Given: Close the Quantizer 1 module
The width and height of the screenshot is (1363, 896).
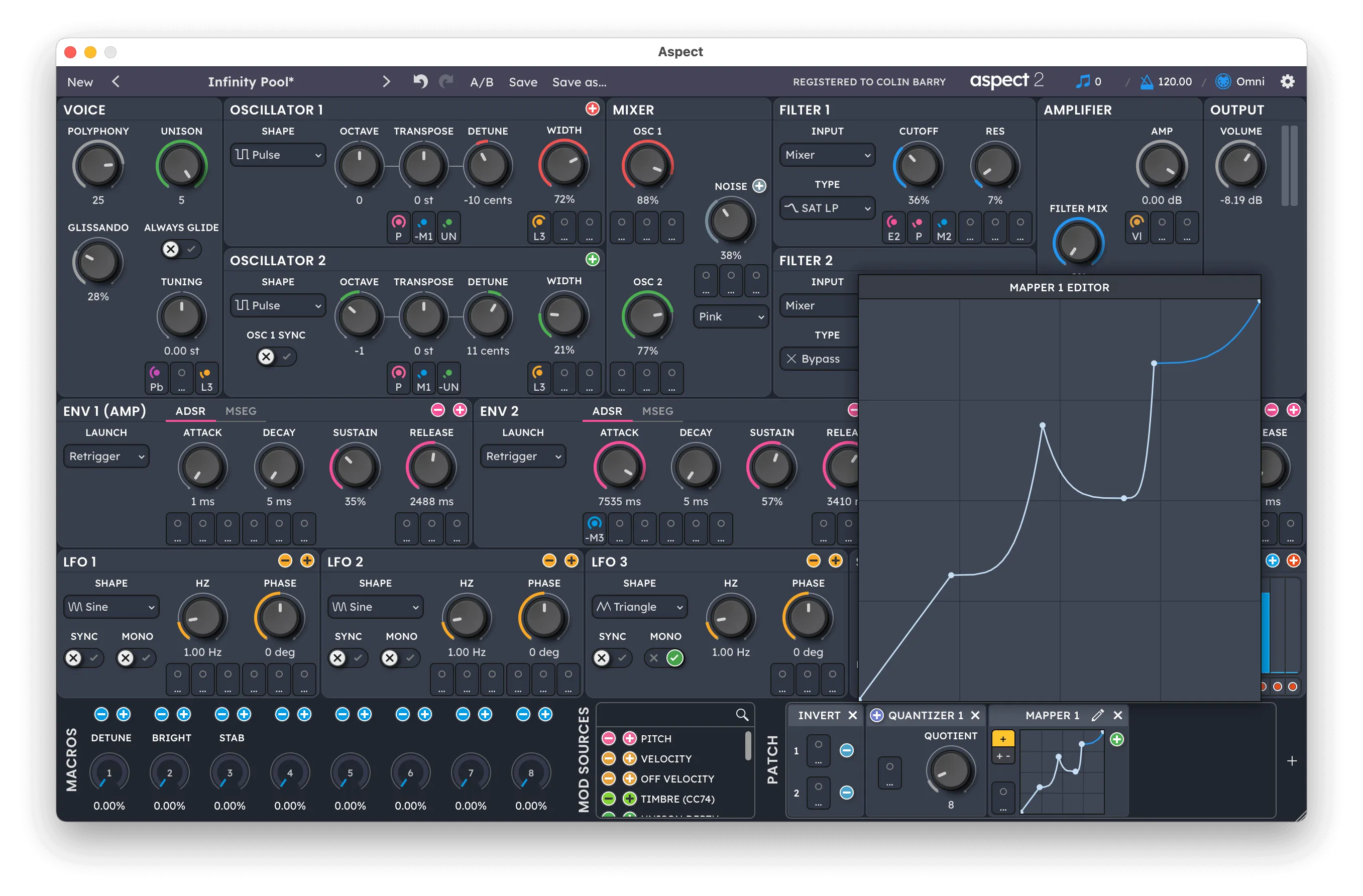Looking at the screenshot, I should point(975,715).
